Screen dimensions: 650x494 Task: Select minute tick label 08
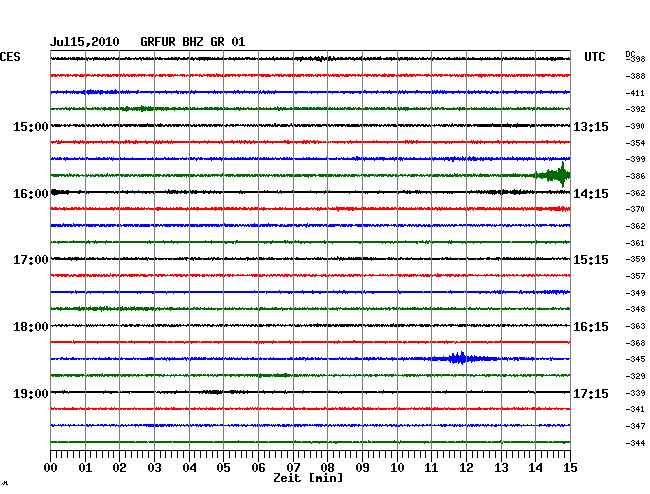327,467
